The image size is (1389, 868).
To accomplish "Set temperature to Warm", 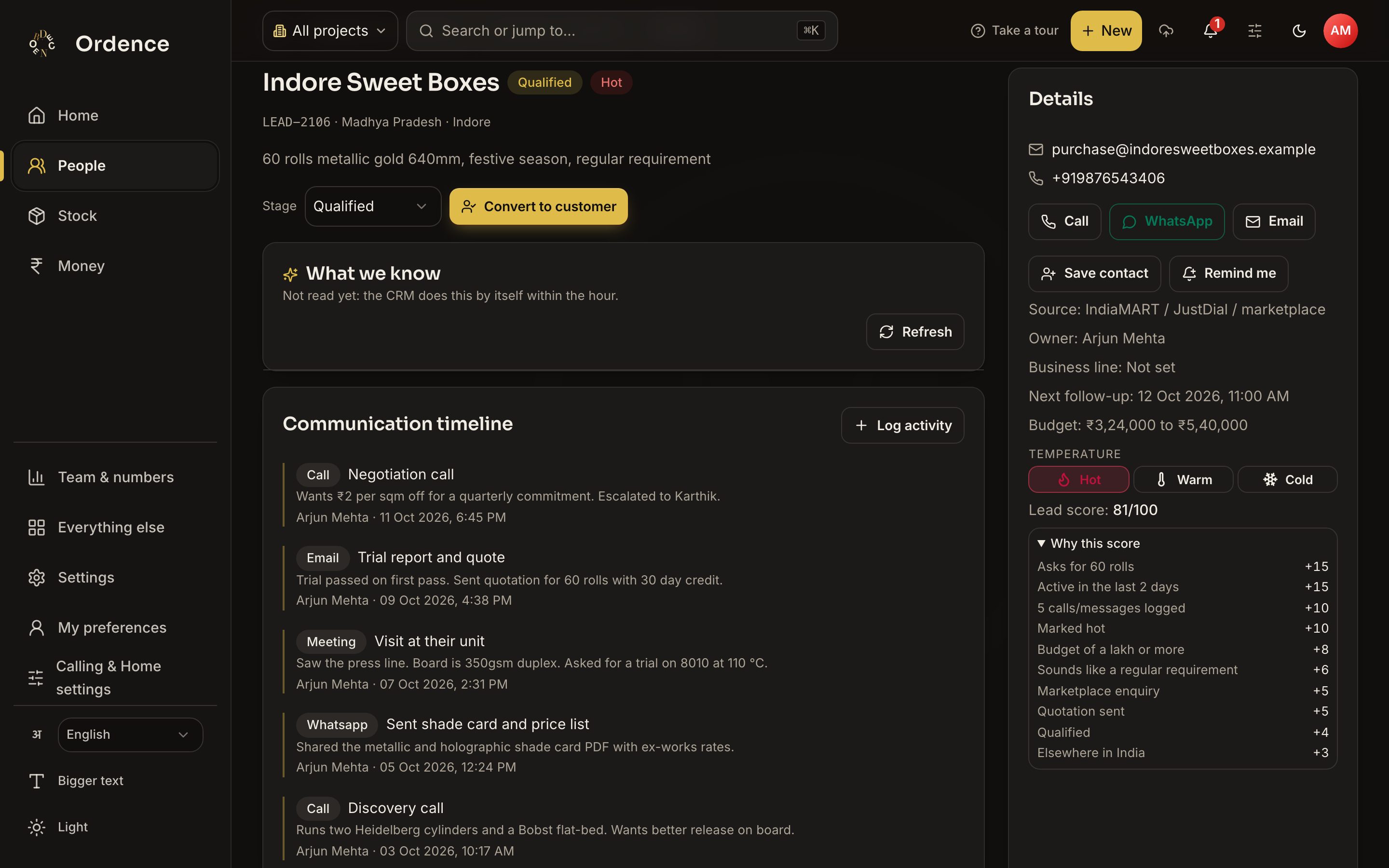I will click(1183, 479).
